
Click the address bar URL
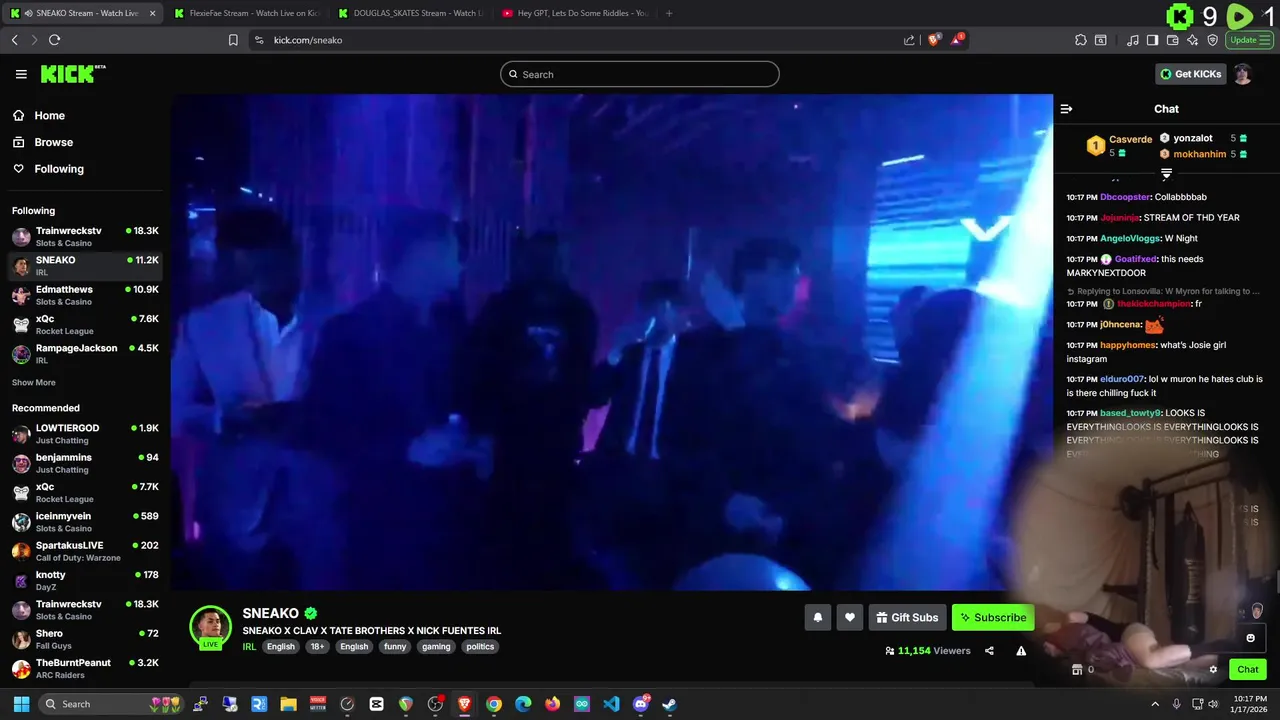pos(308,40)
